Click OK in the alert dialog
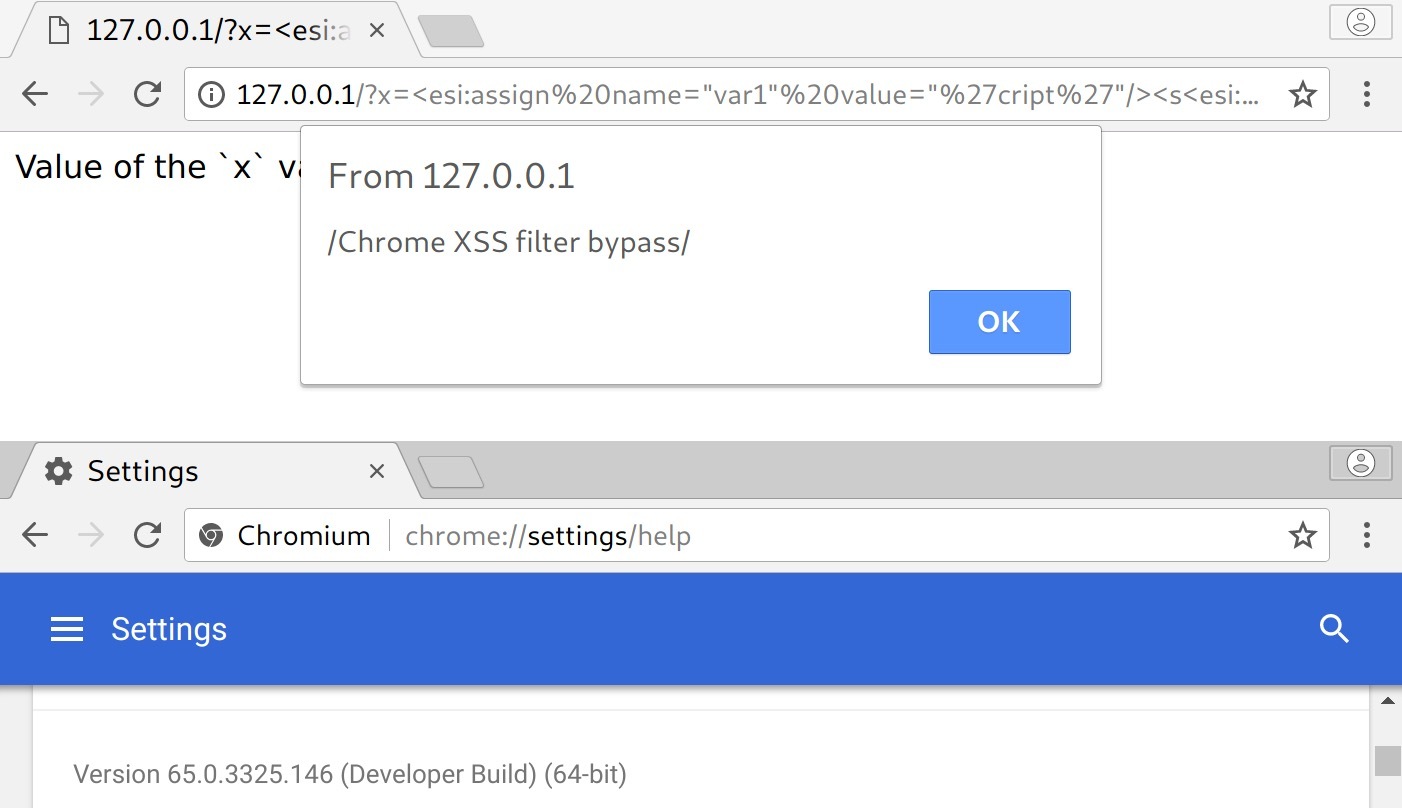The height and width of the screenshot is (808, 1402). pyautogui.click(x=999, y=322)
